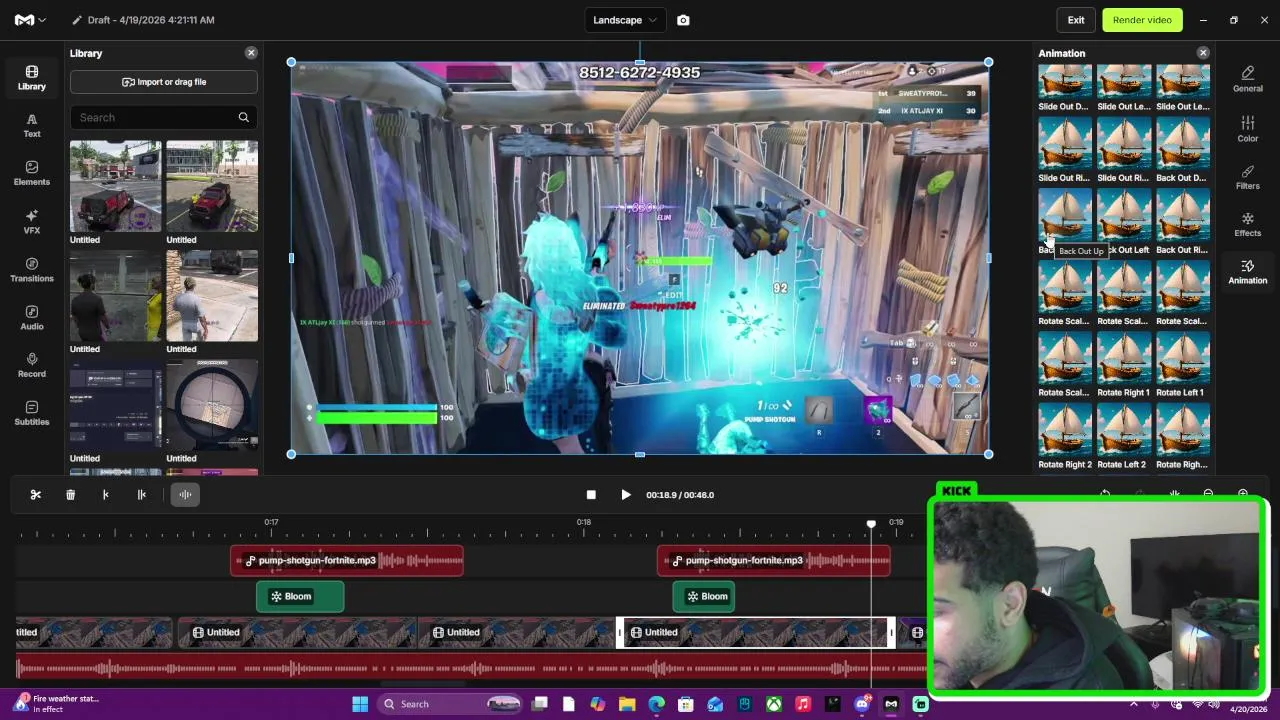The image size is (1280, 720).
Task: Open Fire weather widget on taskbar
Action: (58, 704)
